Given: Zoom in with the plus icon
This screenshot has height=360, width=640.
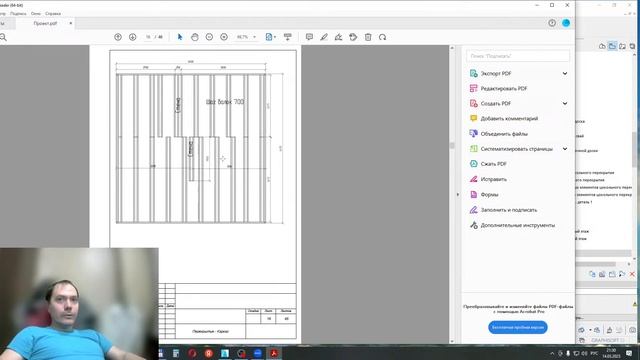Looking at the screenshot, I should coord(224,37).
